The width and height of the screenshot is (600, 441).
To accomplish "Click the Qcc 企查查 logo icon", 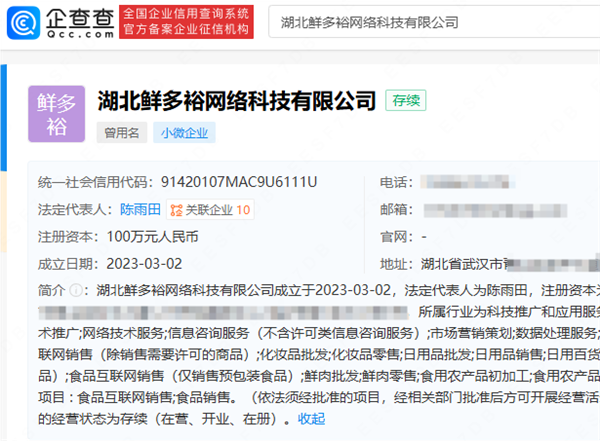I will tap(23, 23).
